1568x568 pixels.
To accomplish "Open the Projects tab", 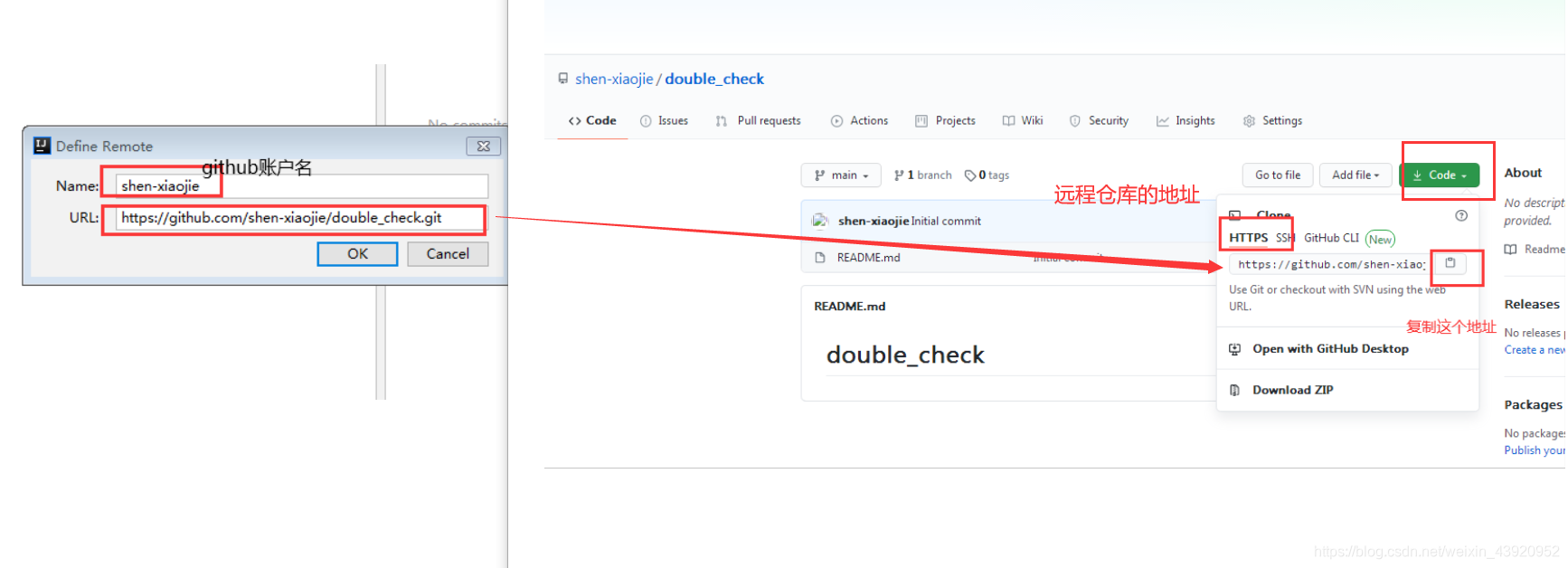I will (945, 120).
